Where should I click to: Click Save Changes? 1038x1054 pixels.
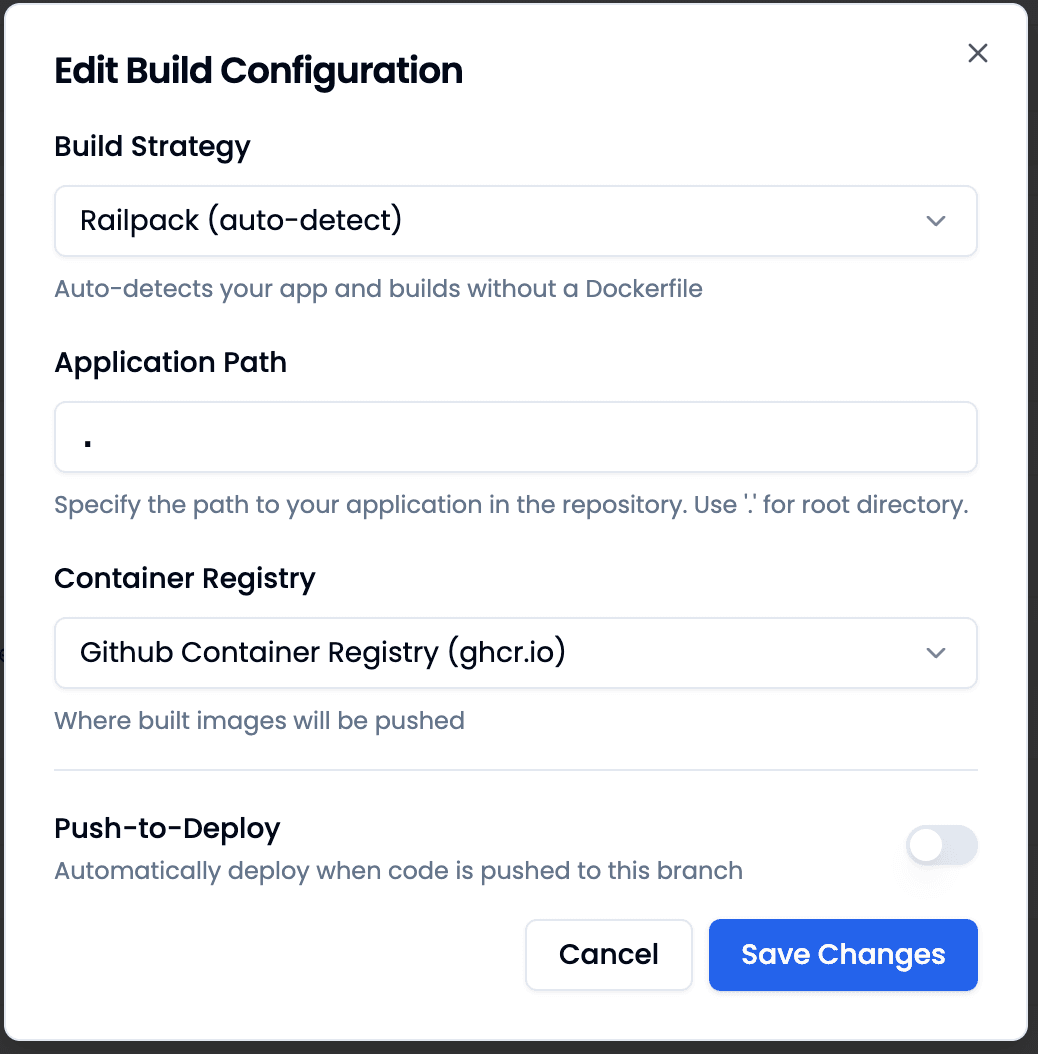pos(842,955)
